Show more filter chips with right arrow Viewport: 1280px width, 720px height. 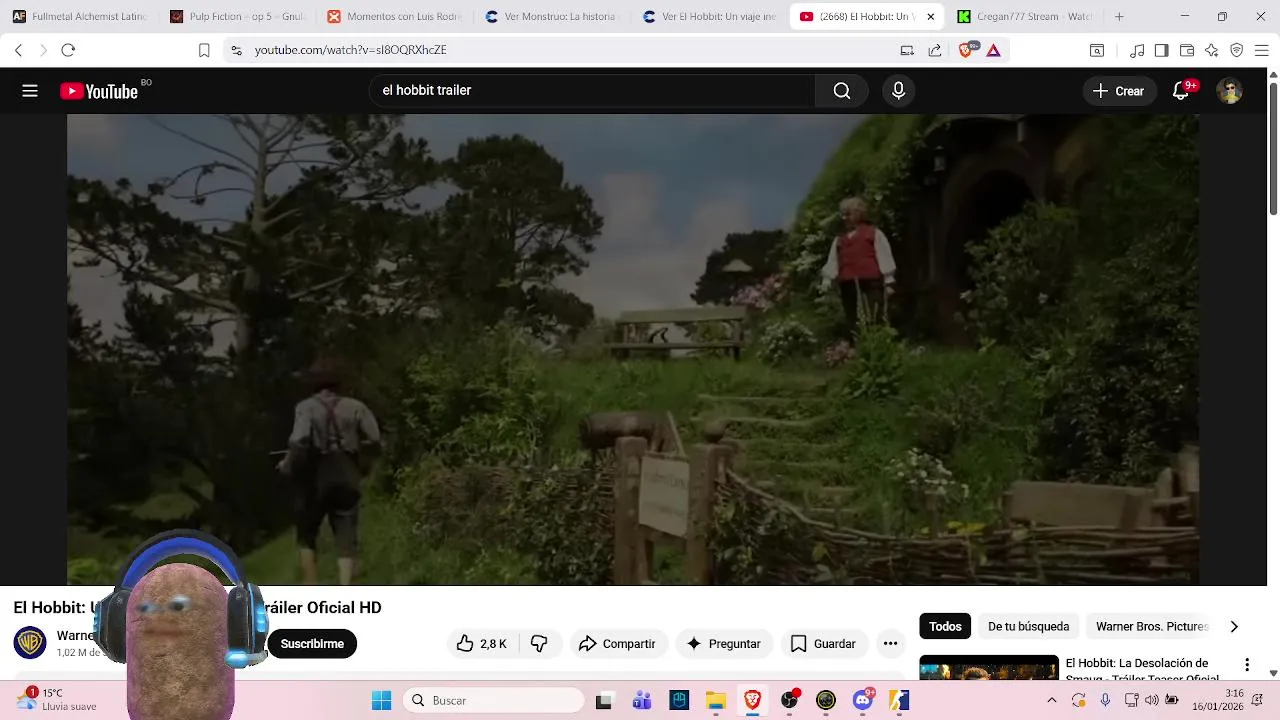(1234, 627)
